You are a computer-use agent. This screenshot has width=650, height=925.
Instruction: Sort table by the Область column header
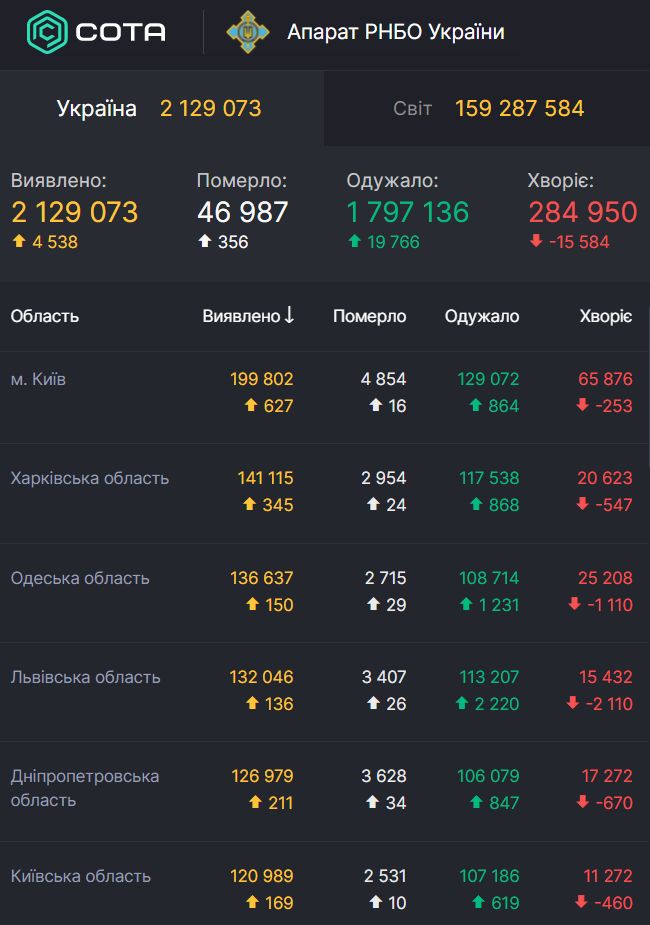coord(45,316)
